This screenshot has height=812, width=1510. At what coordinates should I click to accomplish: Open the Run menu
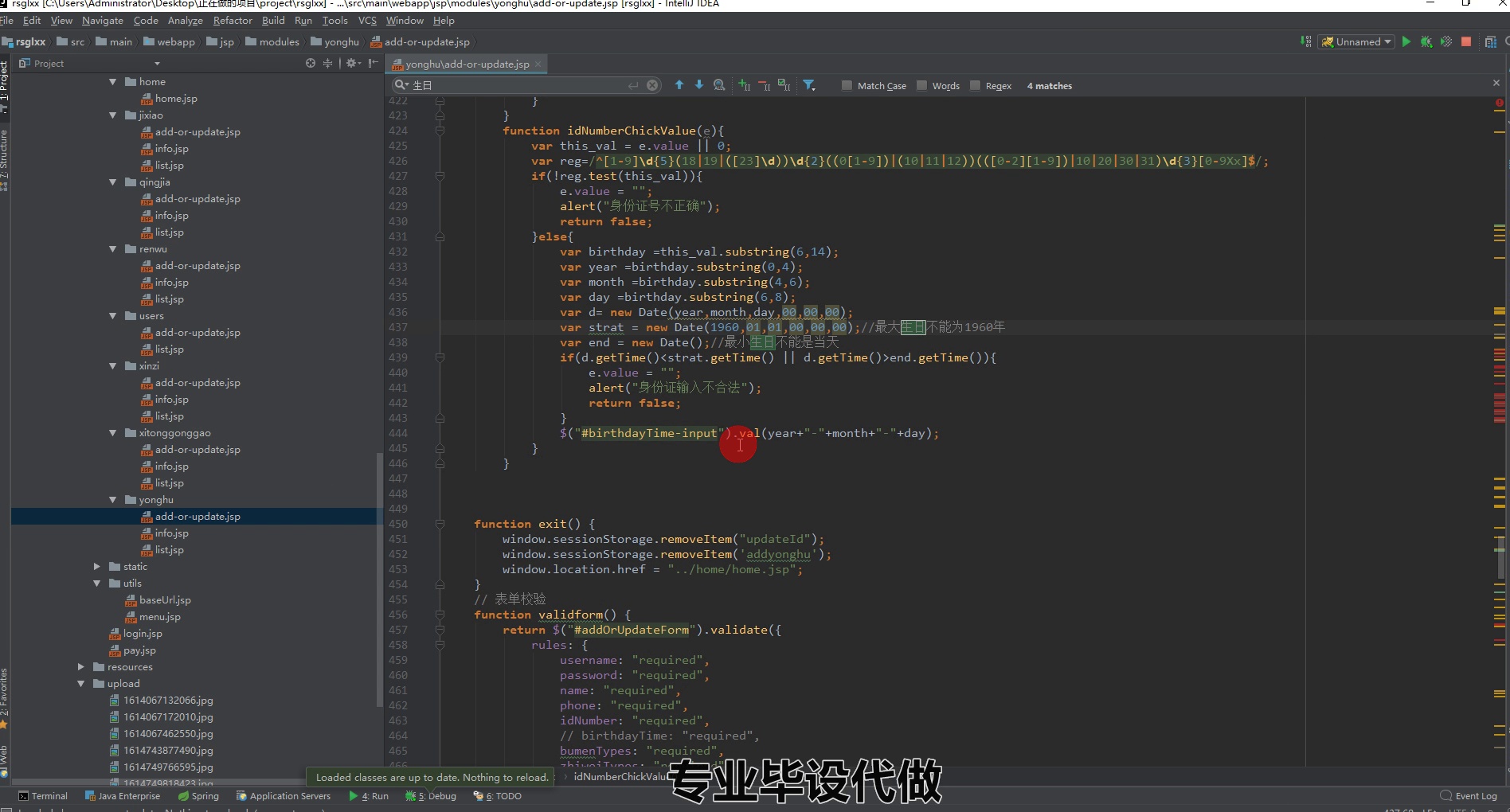(x=303, y=21)
